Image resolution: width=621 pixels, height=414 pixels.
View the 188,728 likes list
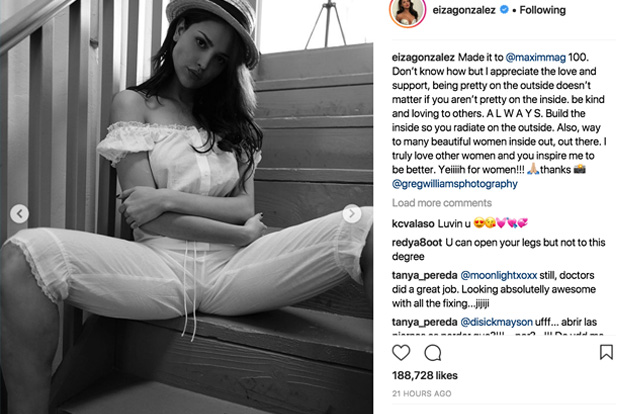[x=425, y=376]
